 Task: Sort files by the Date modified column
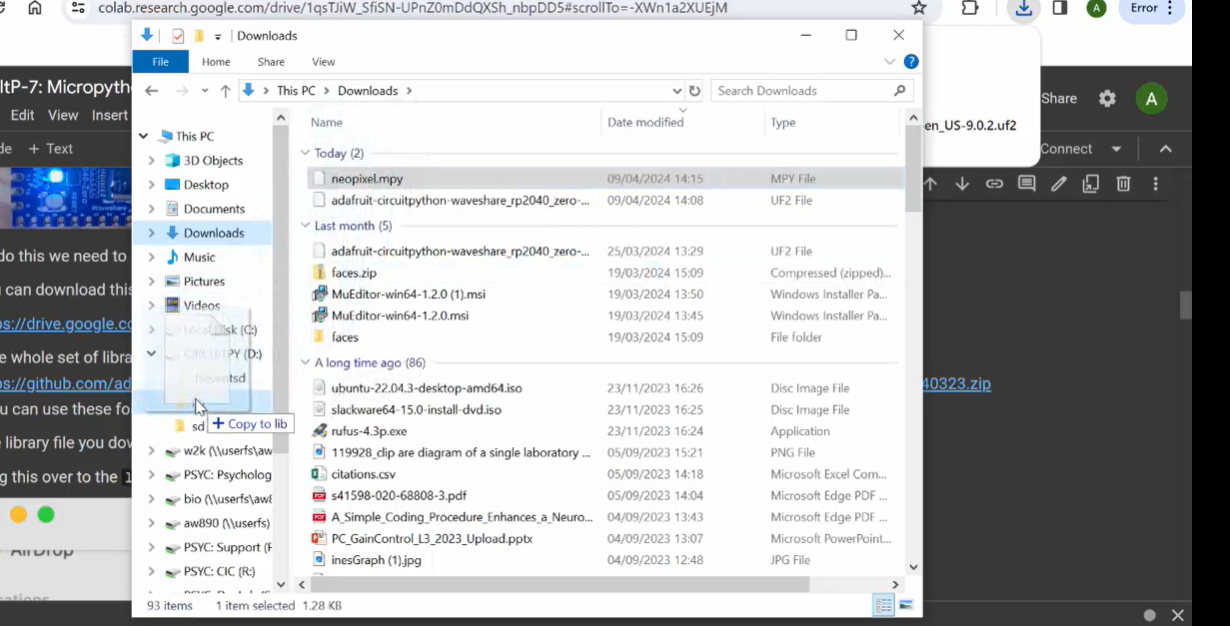point(645,122)
